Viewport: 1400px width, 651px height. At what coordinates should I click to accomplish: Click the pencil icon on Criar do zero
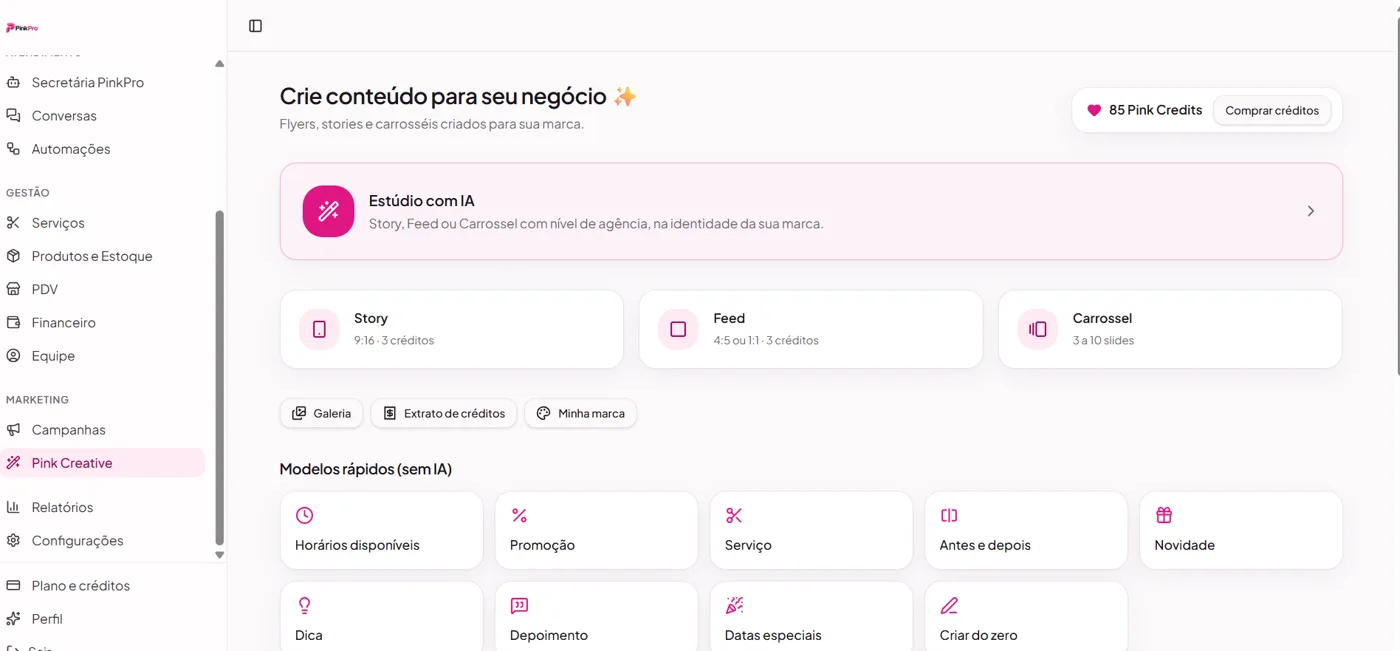[949, 605]
